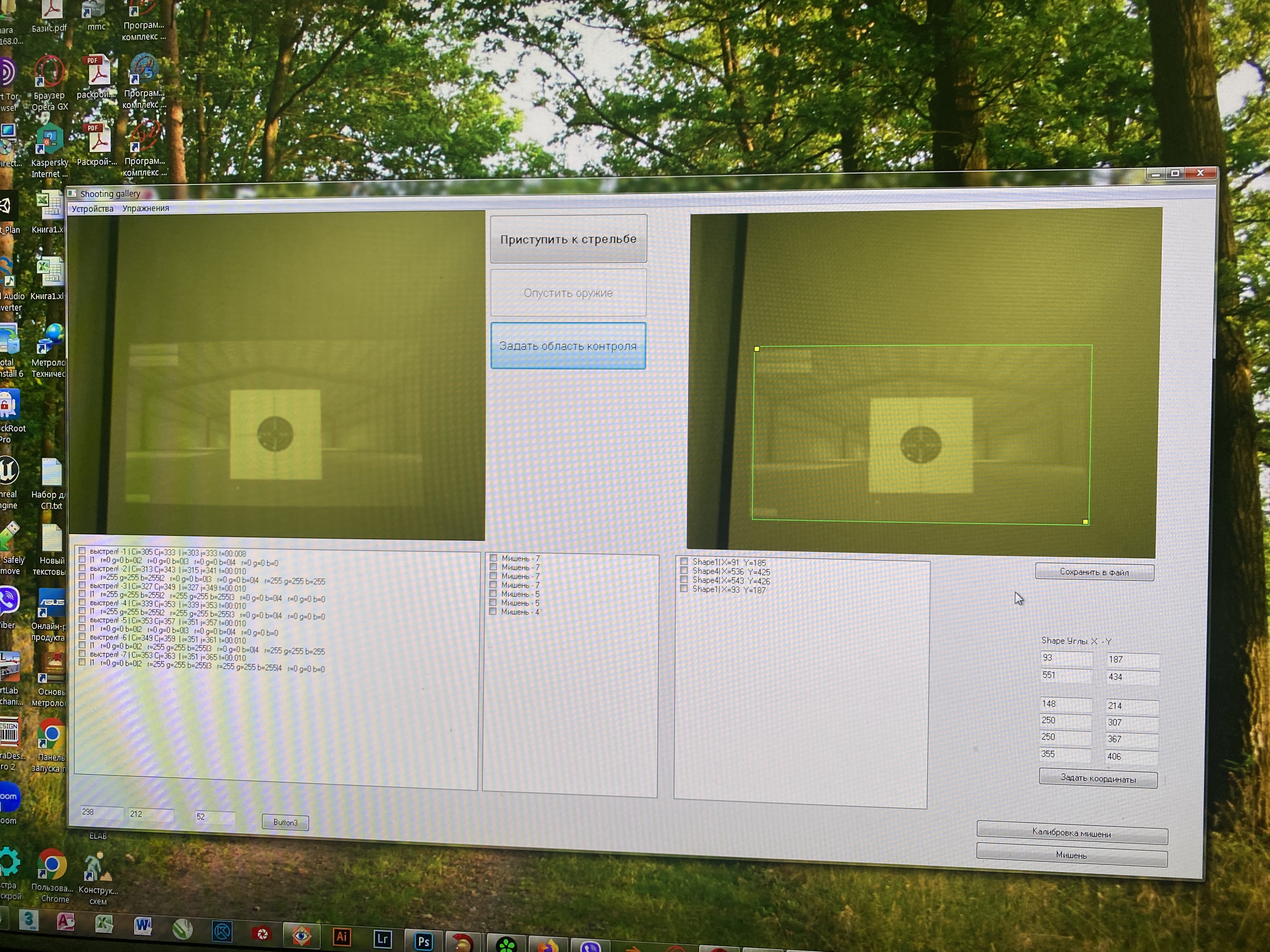1270x952 pixels.
Task: Click top-left yellow handle of green rectangle
Action: [x=757, y=349]
